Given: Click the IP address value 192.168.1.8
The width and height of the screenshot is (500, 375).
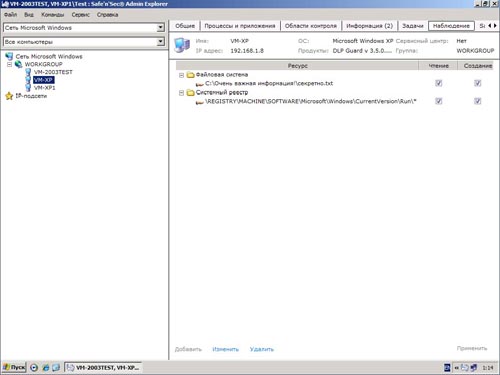Looking at the screenshot, I should [x=247, y=51].
